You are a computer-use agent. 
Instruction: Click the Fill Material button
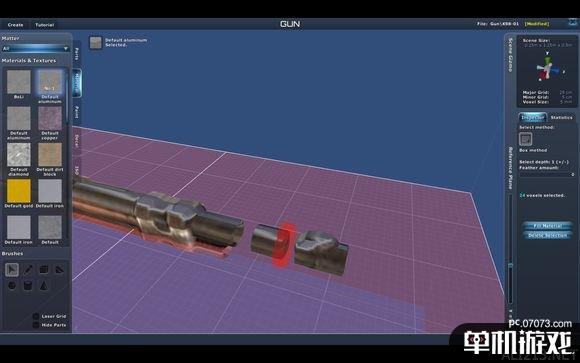coord(547,226)
